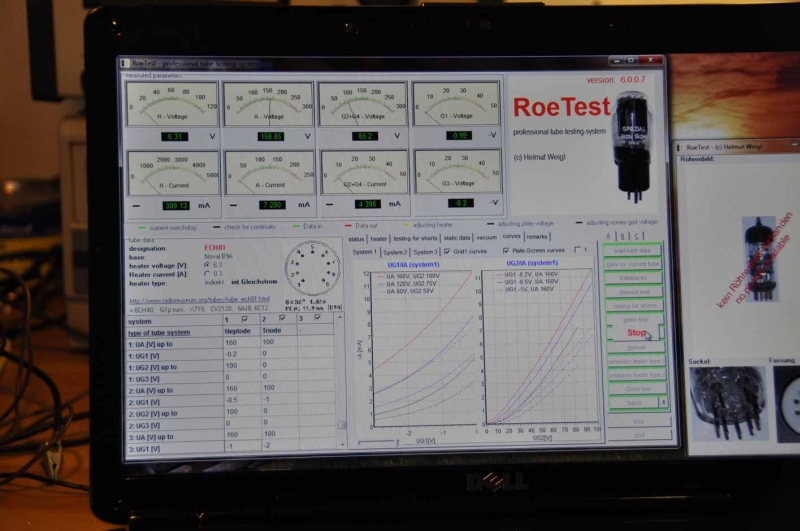Click the Quick test button
This screenshot has width=800, height=531.
637,389
